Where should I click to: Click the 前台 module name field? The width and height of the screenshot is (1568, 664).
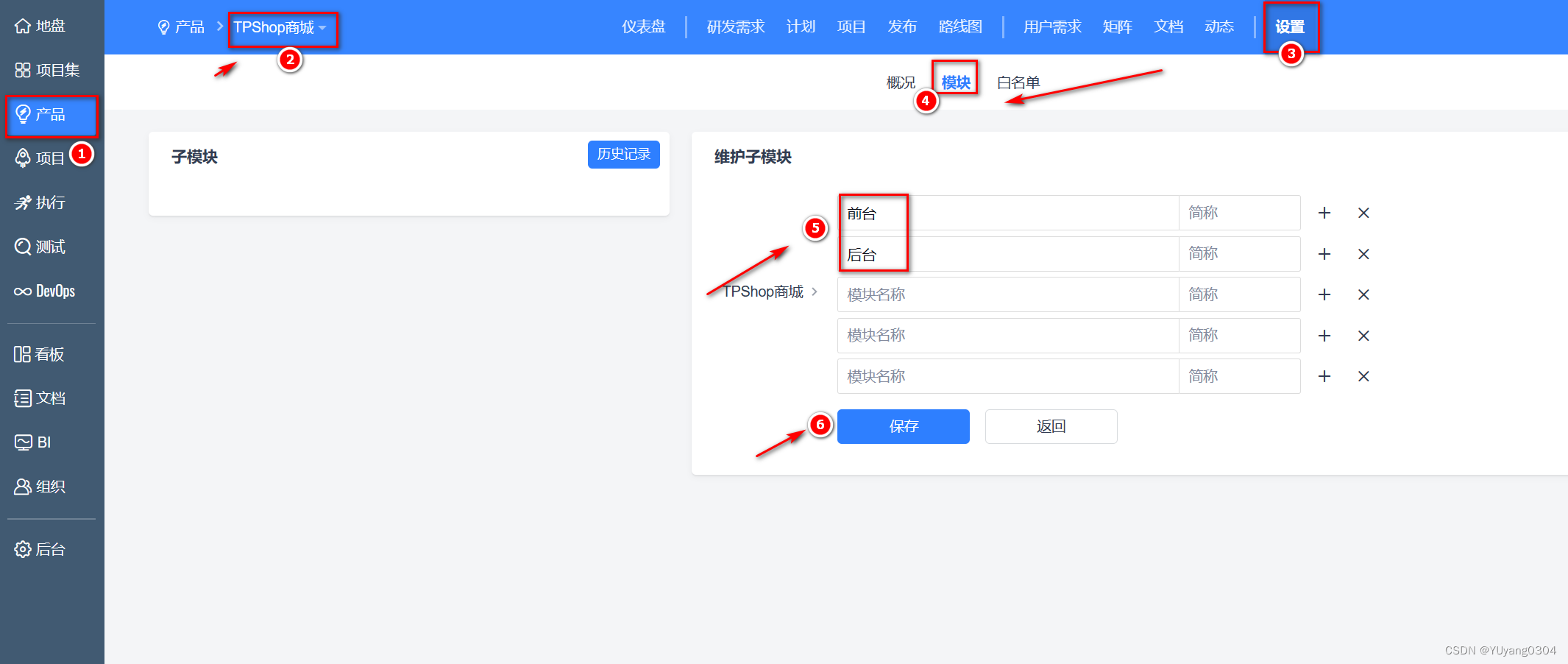pyautogui.click(x=1008, y=213)
